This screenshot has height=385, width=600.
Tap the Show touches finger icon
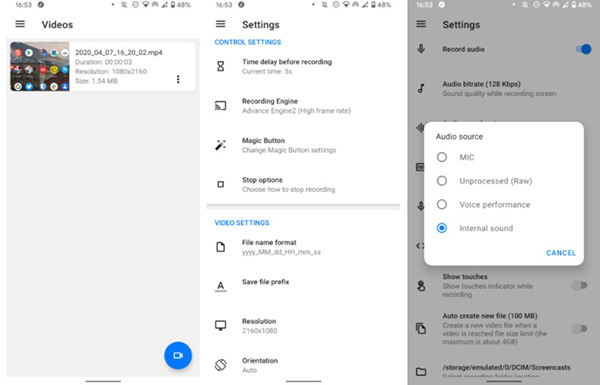click(421, 285)
